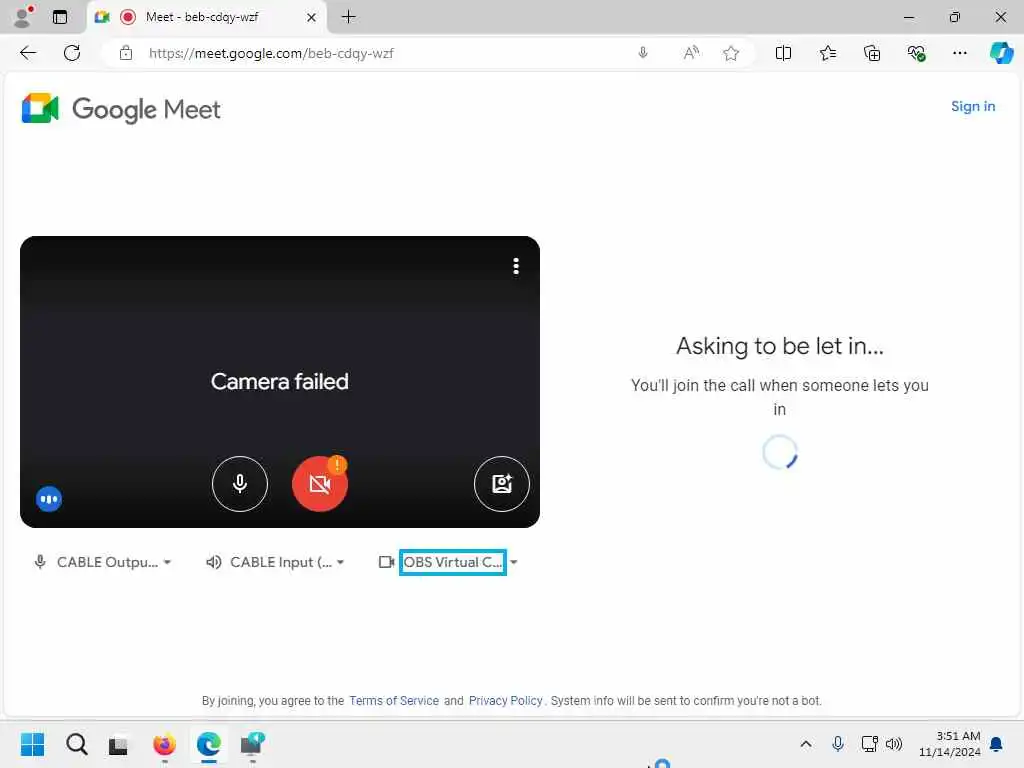This screenshot has width=1024, height=768.
Task: Open split screen view
Action: click(x=783, y=53)
